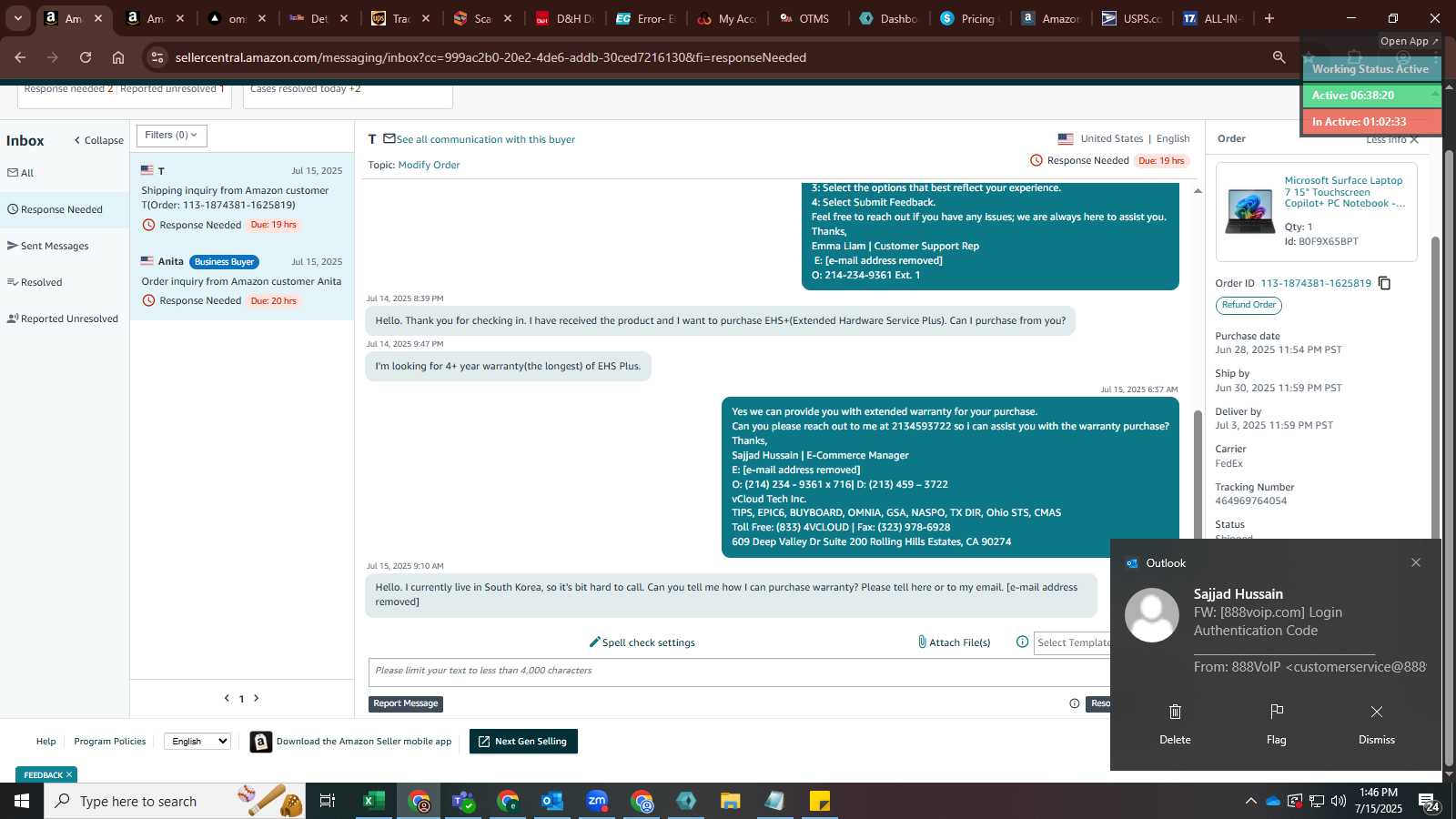Click the Open App button
The image size is (1456, 819).
click(1409, 41)
